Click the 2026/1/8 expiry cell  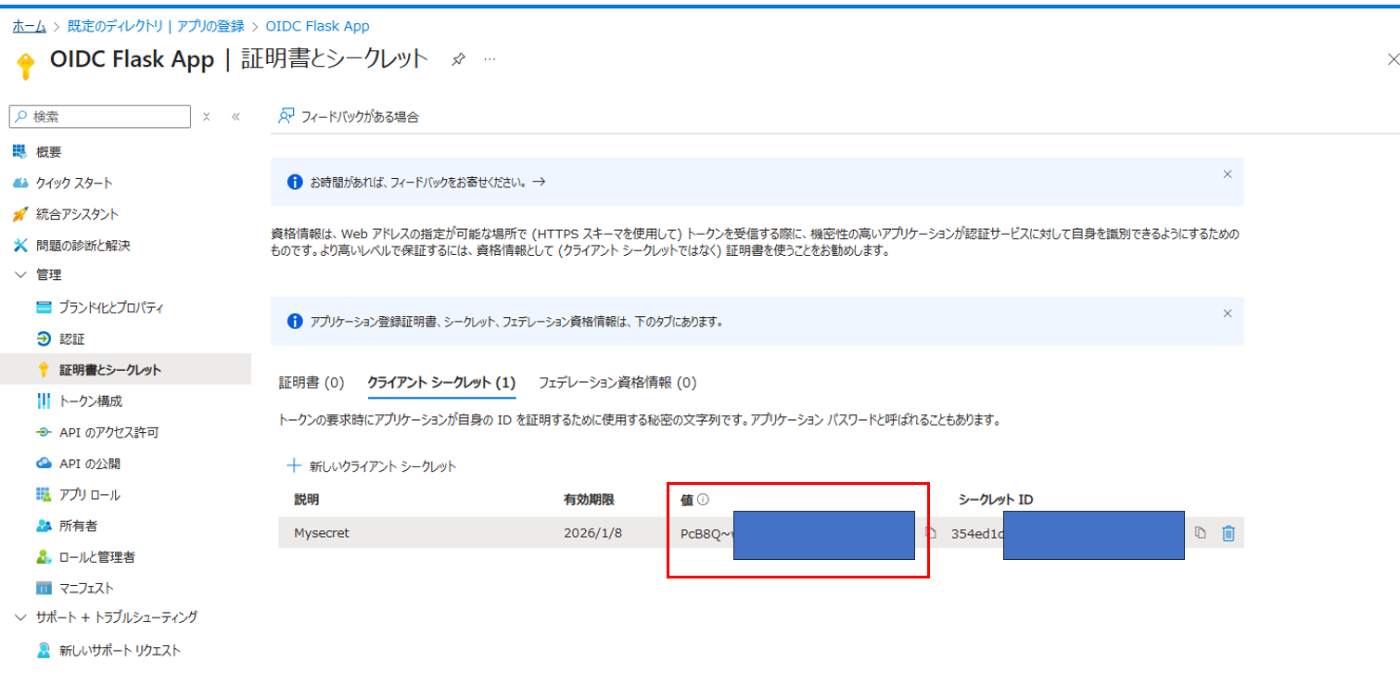point(593,533)
